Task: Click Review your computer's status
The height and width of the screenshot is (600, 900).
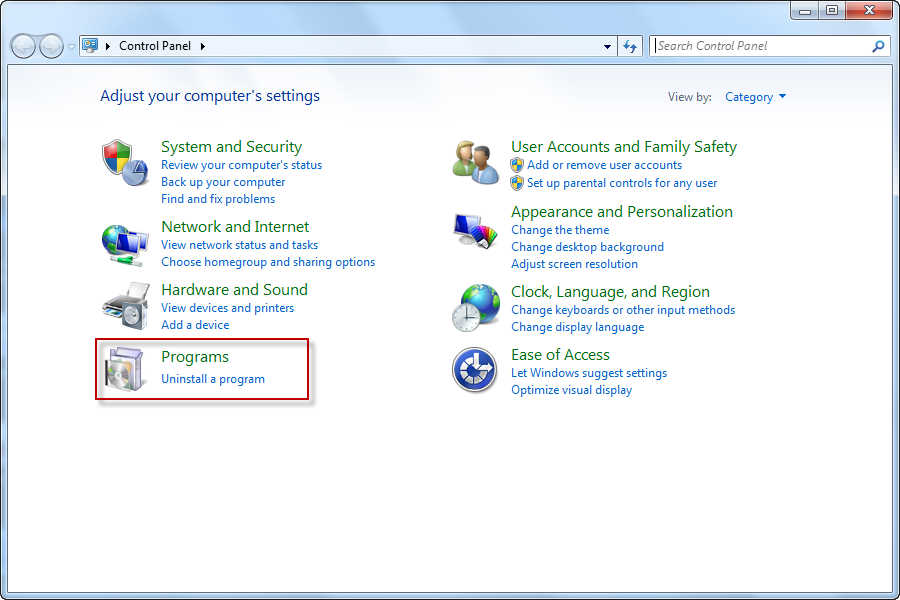Action: point(242,165)
